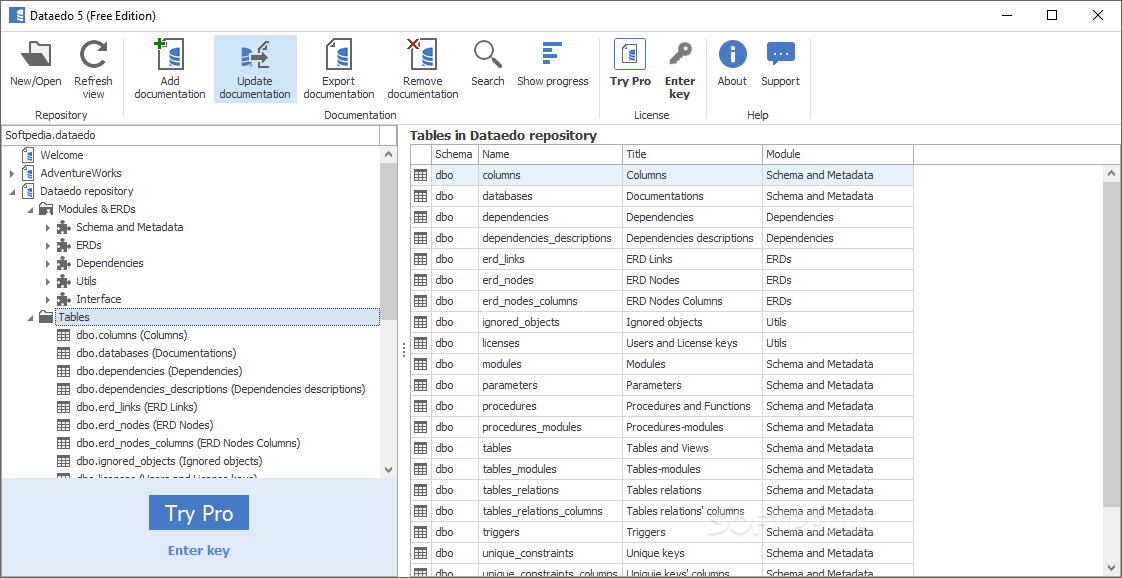
Task: Expand the Schema and Metadata module
Action: point(48,227)
